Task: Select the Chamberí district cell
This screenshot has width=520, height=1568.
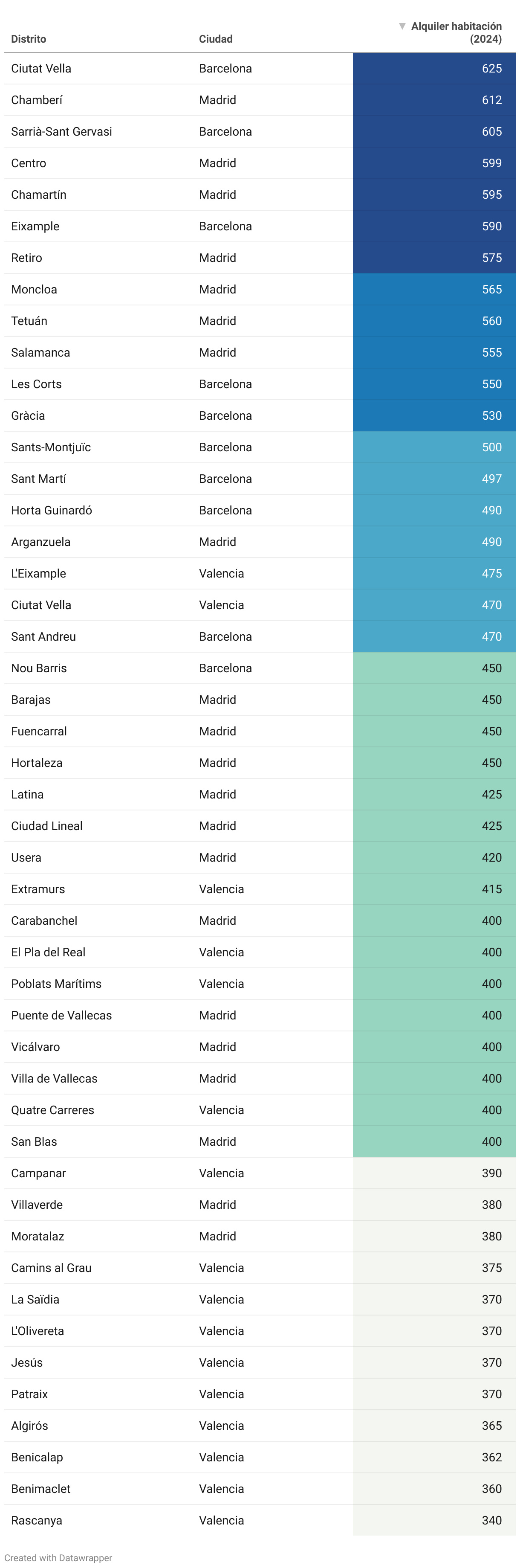Action: [x=37, y=100]
